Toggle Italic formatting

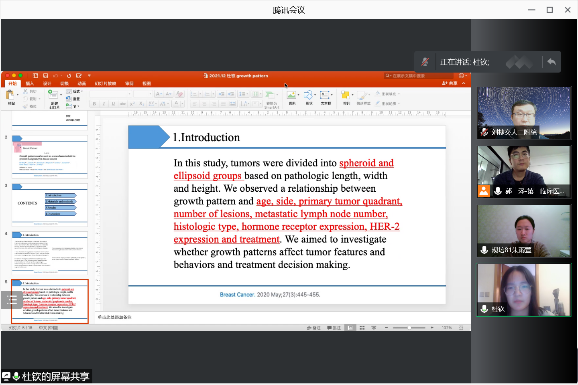click(104, 104)
